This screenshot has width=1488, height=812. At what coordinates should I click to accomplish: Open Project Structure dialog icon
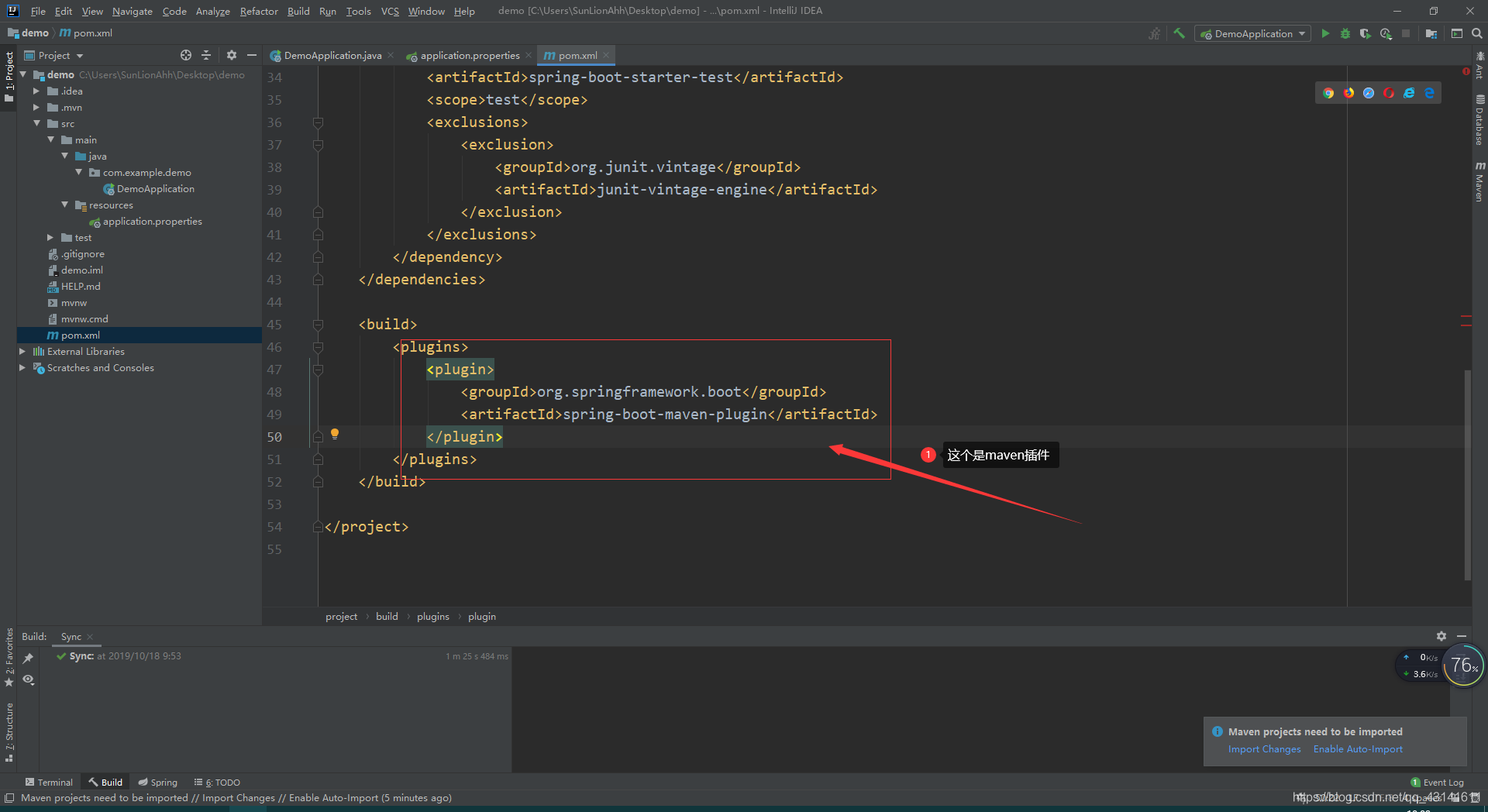pos(1431,33)
